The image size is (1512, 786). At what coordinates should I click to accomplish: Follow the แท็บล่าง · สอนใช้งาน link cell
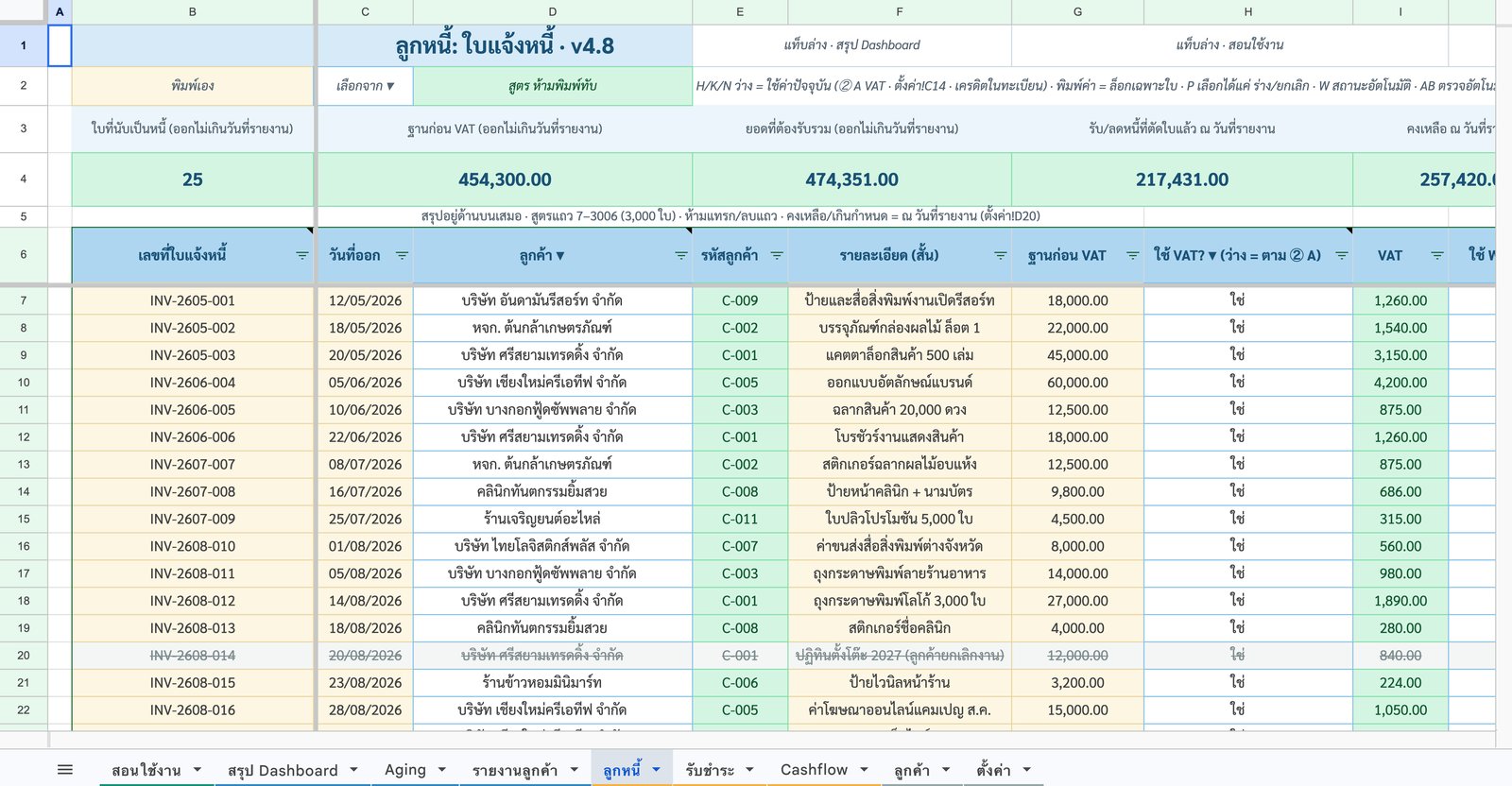(x=1229, y=45)
